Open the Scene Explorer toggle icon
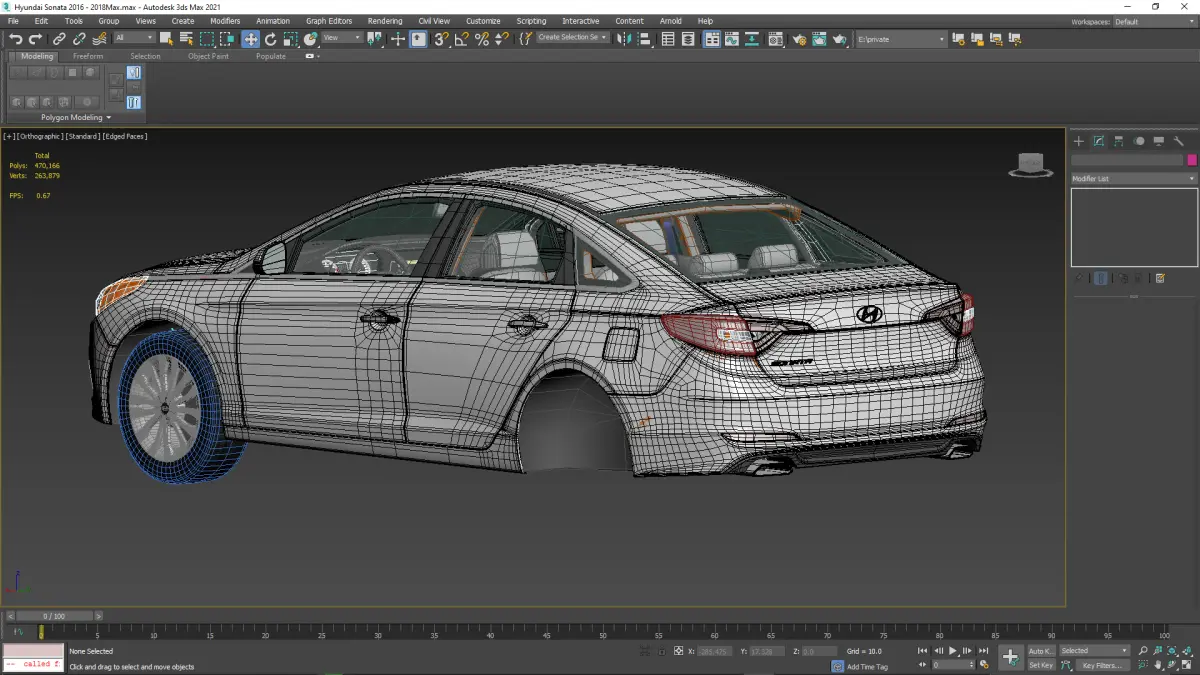This screenshot has height=675, width=1200. (668, 39)
